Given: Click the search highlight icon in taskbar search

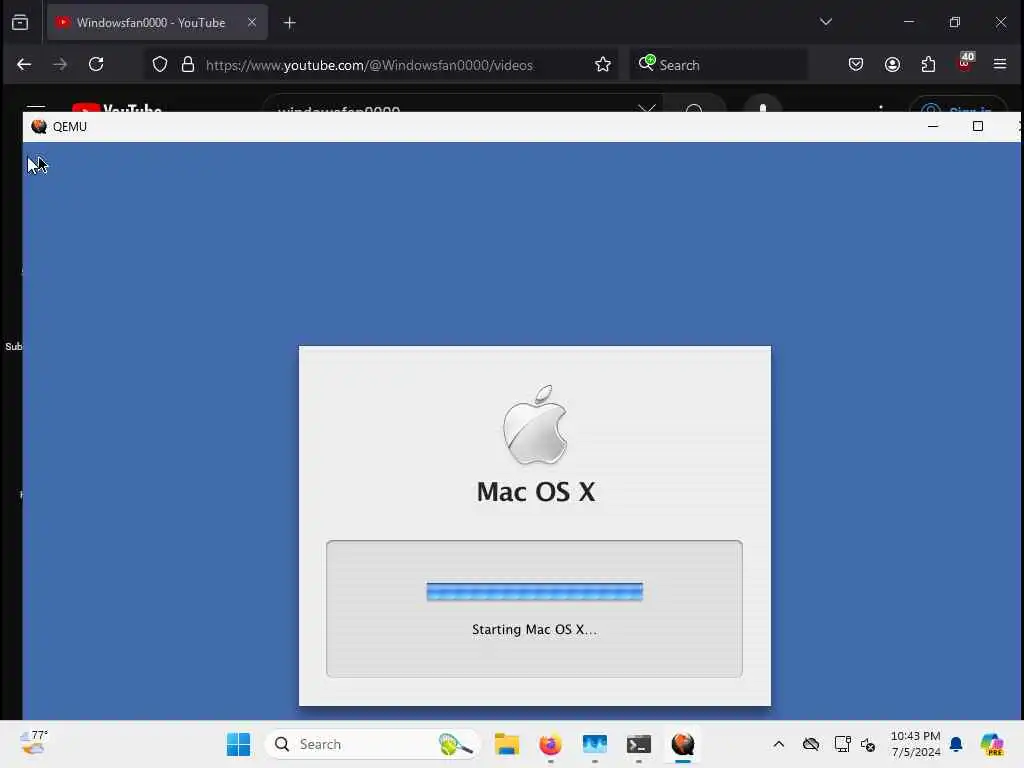Looking at the screenshot, I should 455,744.
